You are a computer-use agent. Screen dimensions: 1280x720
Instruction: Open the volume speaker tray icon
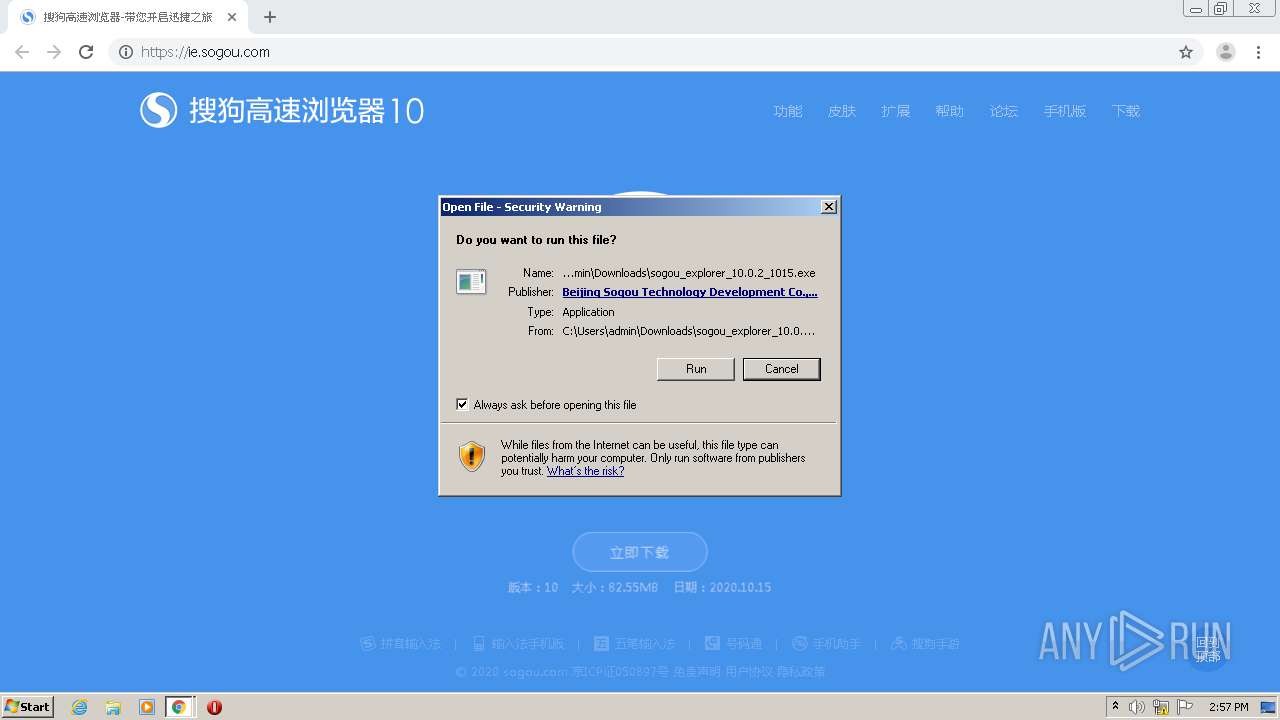(x=1137, y=707)
